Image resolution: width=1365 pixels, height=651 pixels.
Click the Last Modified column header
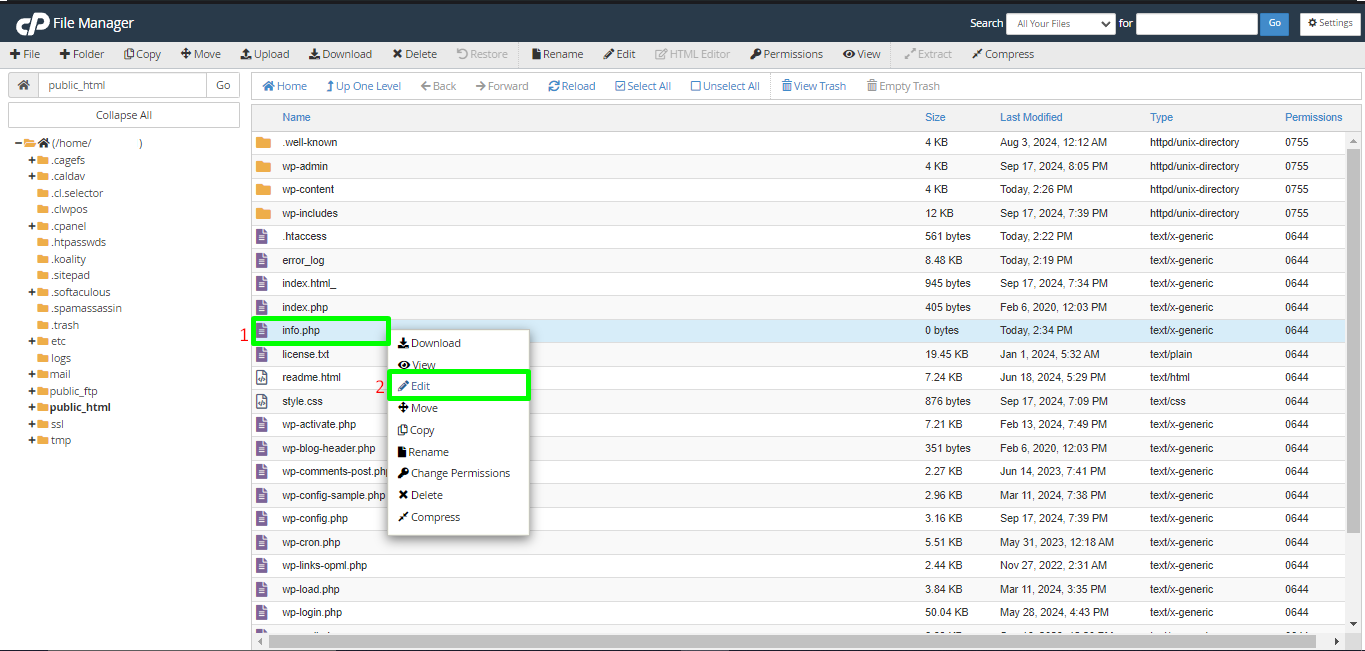(x=1031, y=117)
